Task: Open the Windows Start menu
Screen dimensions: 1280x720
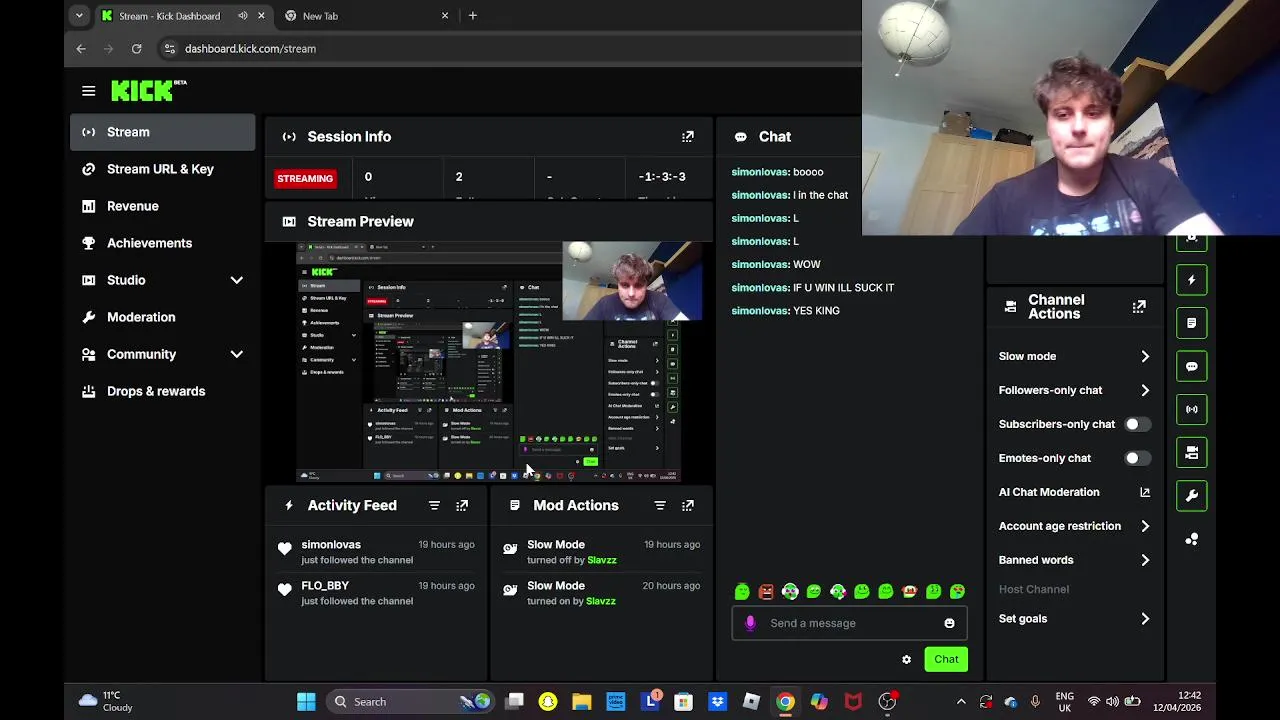Action: pyautogui.click(x=306, y=702)
